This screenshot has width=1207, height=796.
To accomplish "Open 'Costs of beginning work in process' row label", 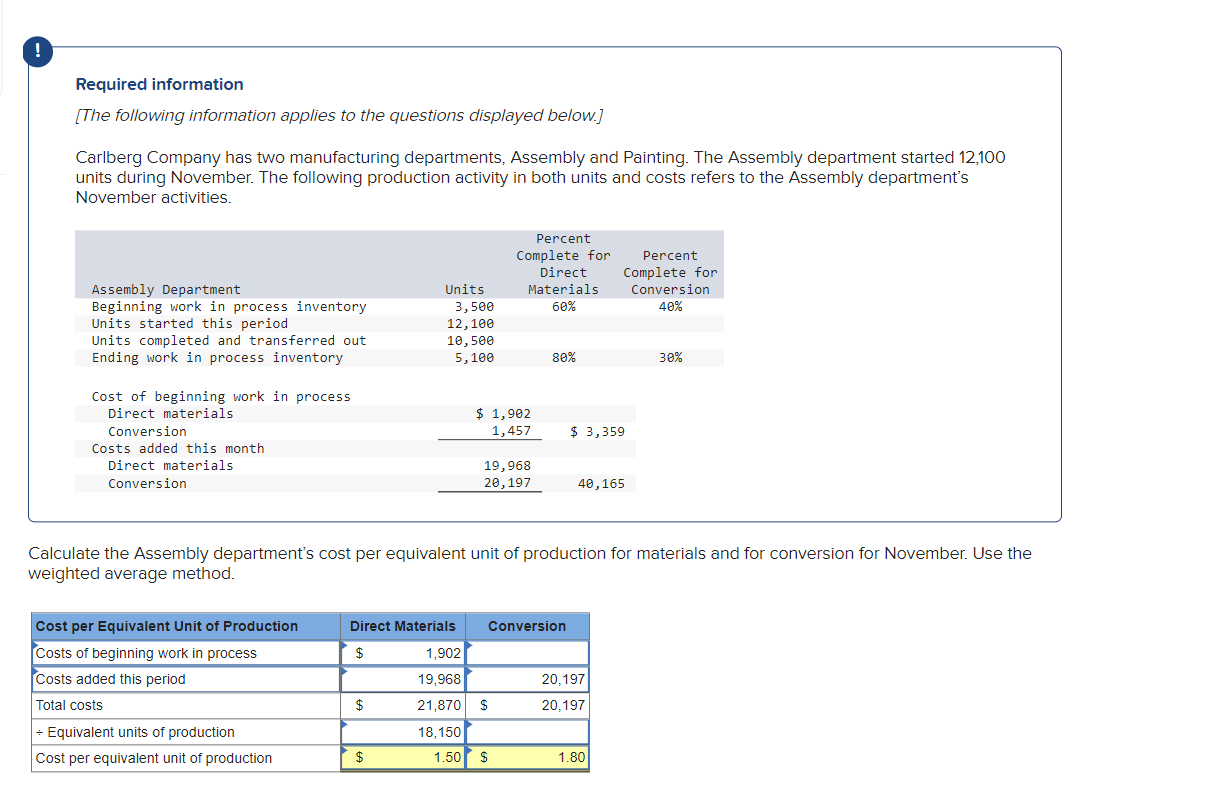I will click(x=186, y=653).
